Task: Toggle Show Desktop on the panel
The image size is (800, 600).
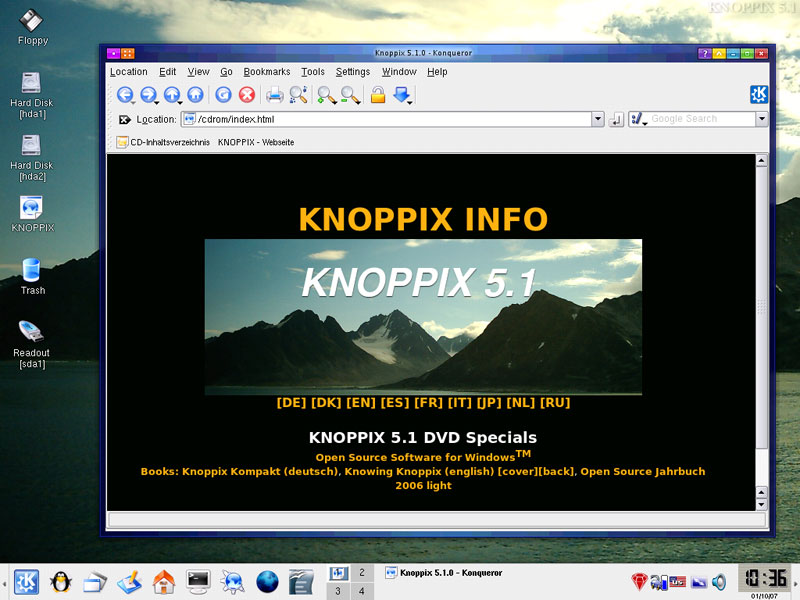Action: [x=94, y=580]
